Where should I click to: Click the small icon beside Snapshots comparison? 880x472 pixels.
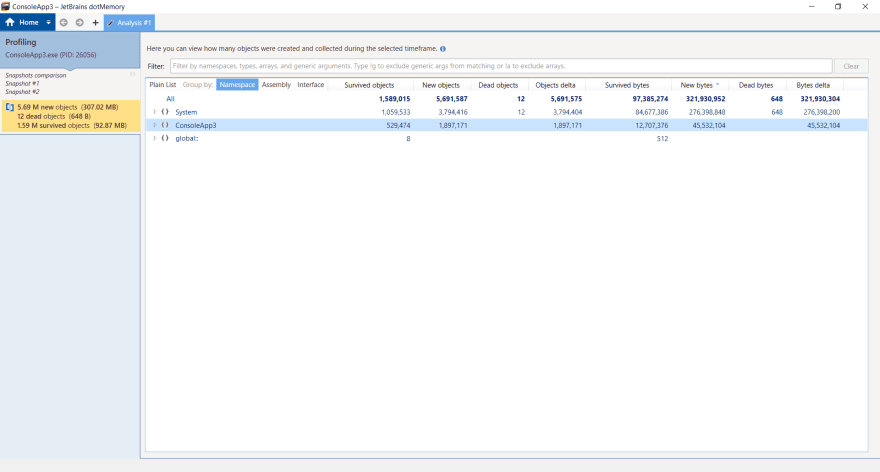click(x=132, y=74)
